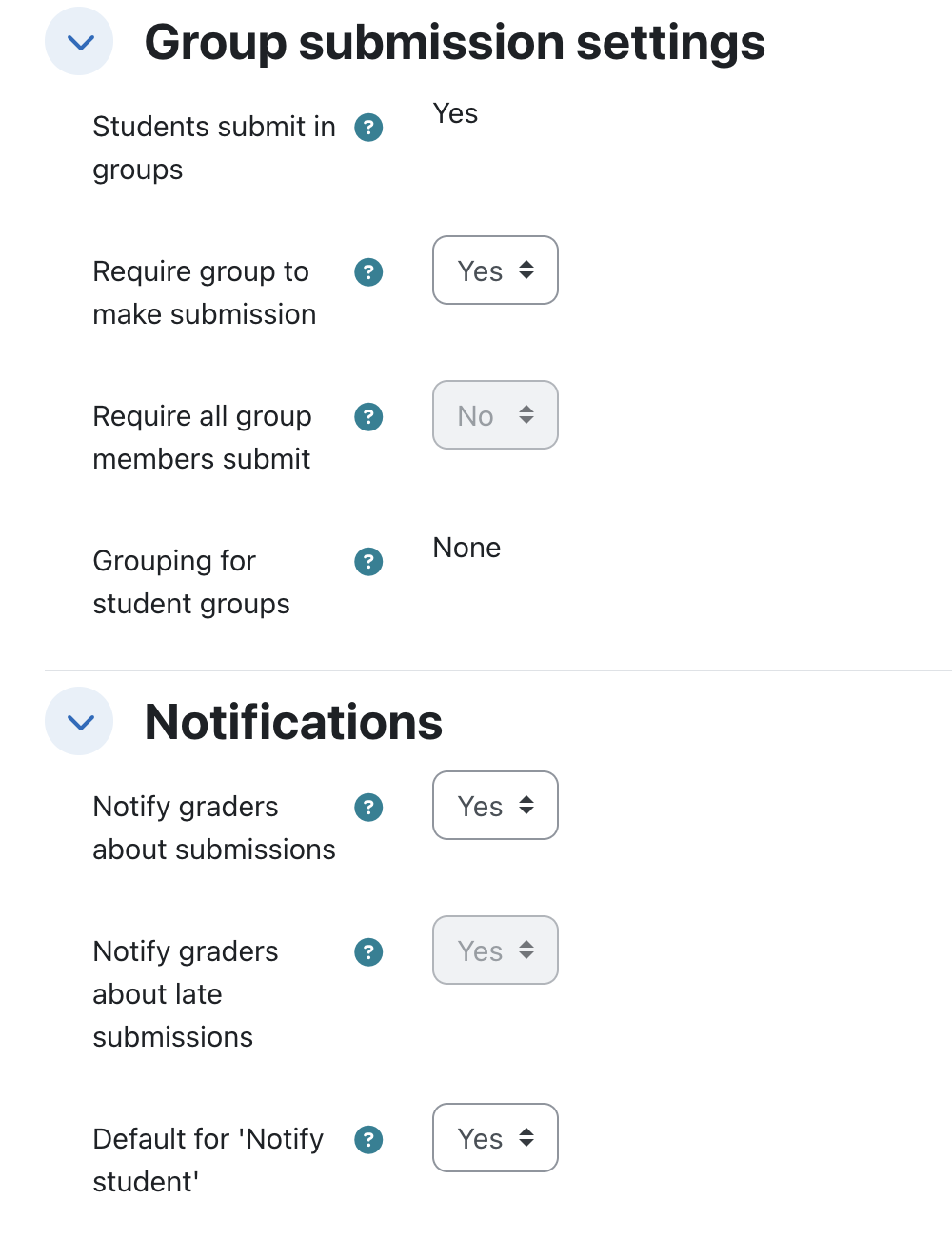The image size is (952, 1240).
Task: Open Notify graders about submissions dropdown
Action: [x=495, y=806]
